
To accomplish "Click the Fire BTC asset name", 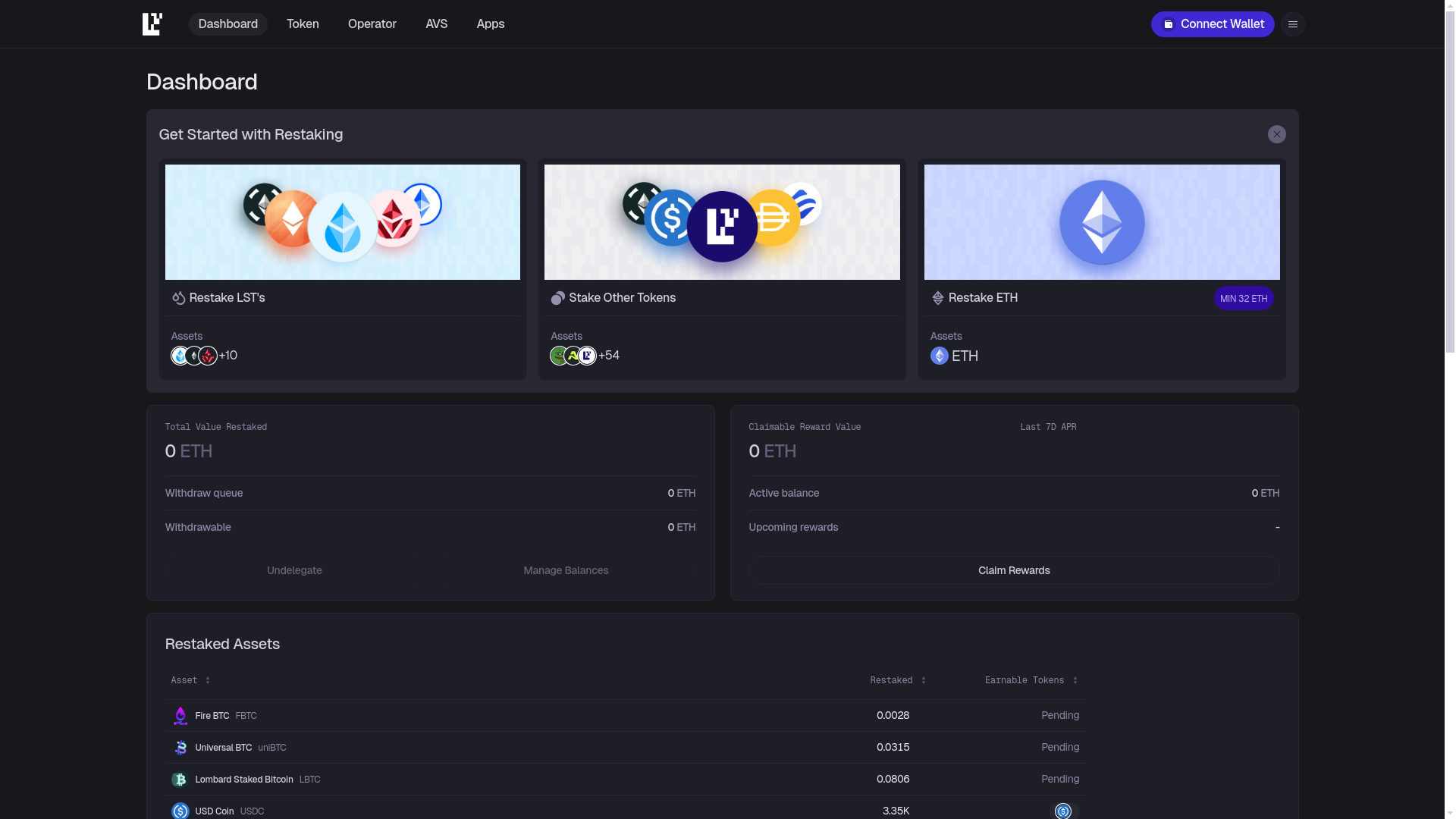I will 212,716.
